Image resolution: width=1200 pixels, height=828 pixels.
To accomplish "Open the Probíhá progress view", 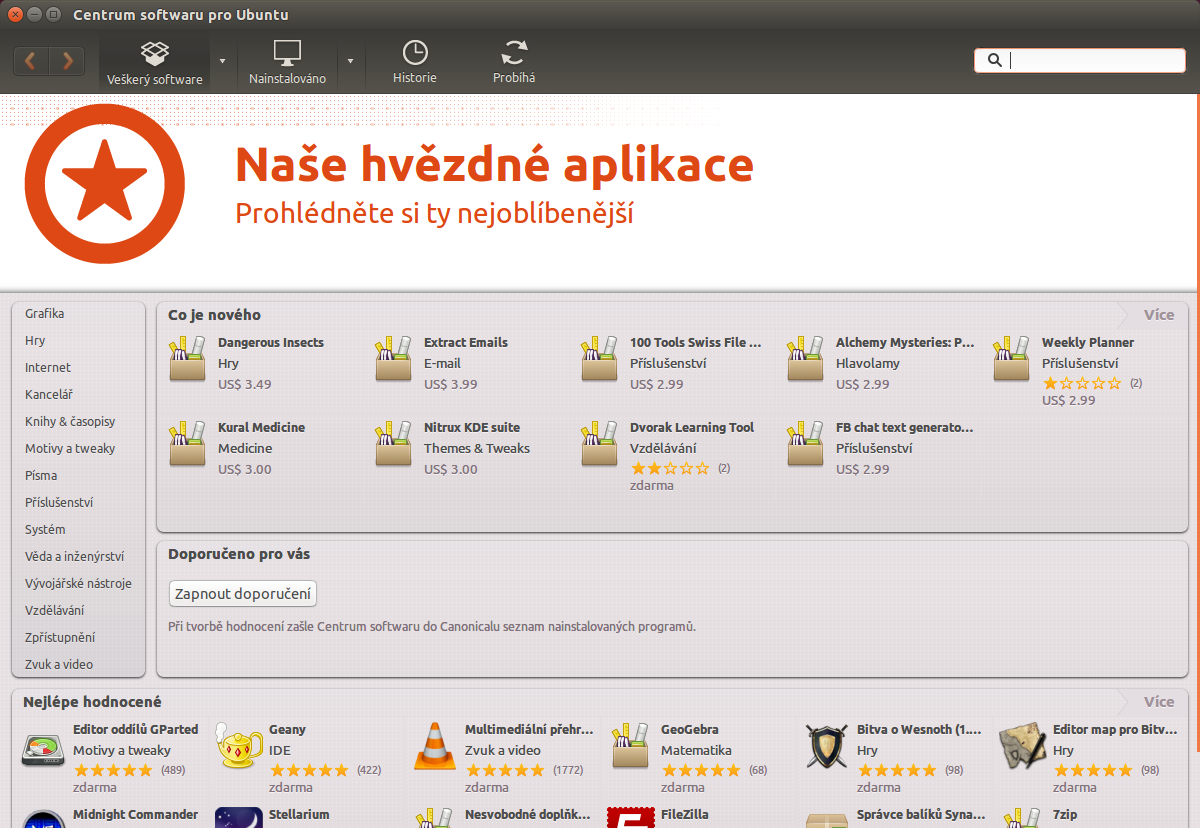I will tap(514, 62).
